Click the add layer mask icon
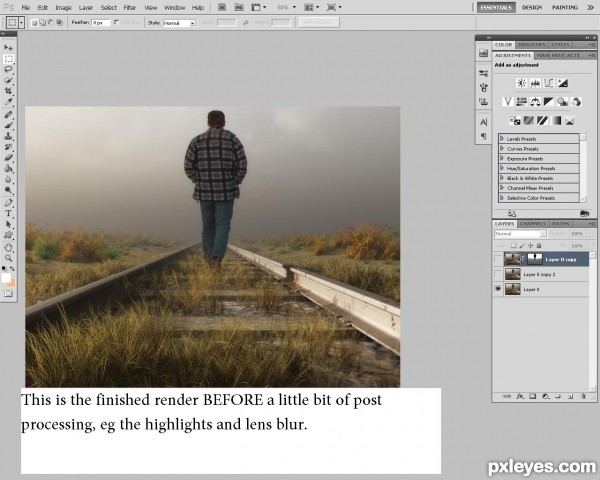This screenshot has width=600, height=480. point(533,397)
